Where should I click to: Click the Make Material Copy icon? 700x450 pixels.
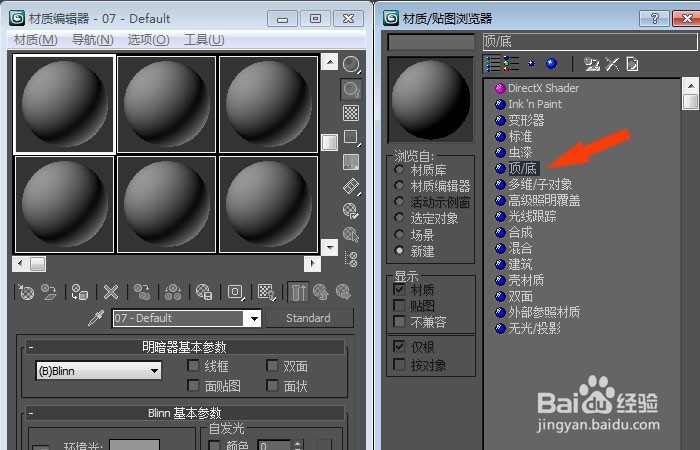pyautogui.click(x=142, y=292)
